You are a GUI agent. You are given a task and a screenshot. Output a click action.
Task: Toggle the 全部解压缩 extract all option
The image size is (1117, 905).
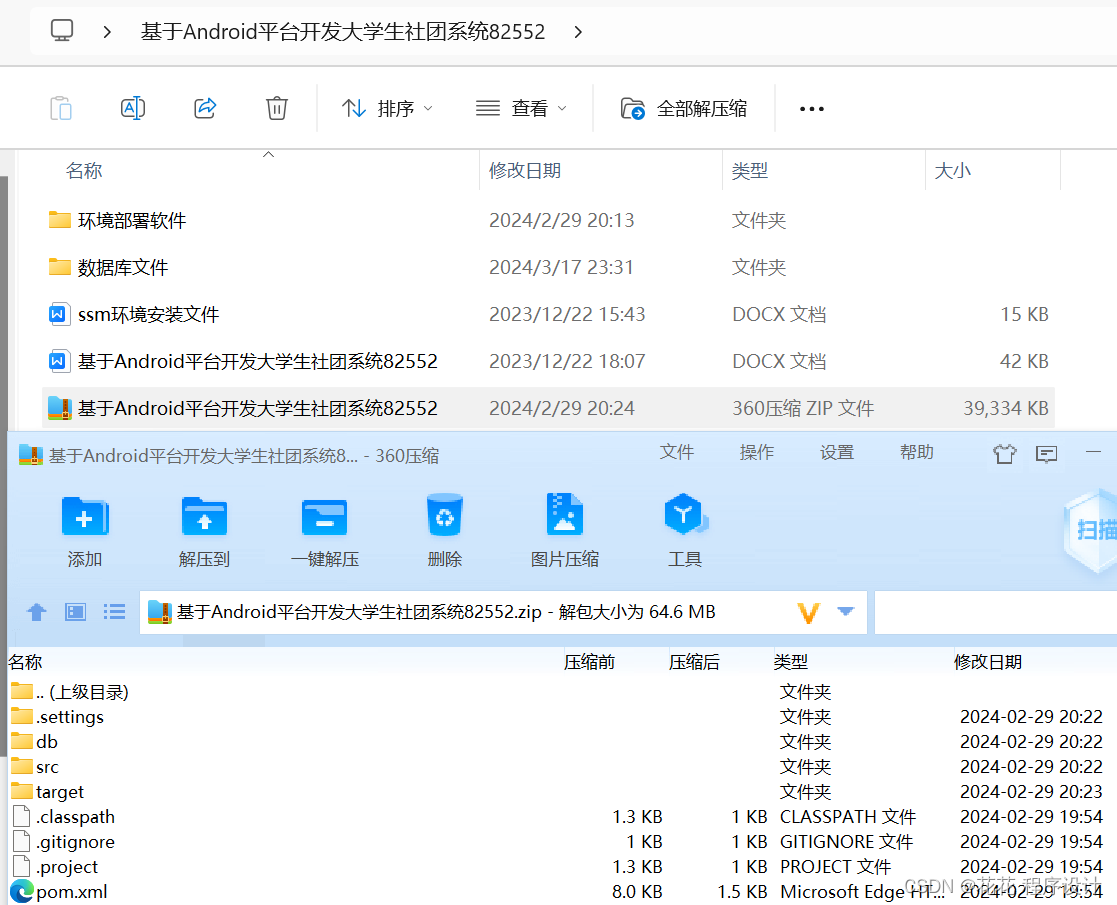(683, 108)
